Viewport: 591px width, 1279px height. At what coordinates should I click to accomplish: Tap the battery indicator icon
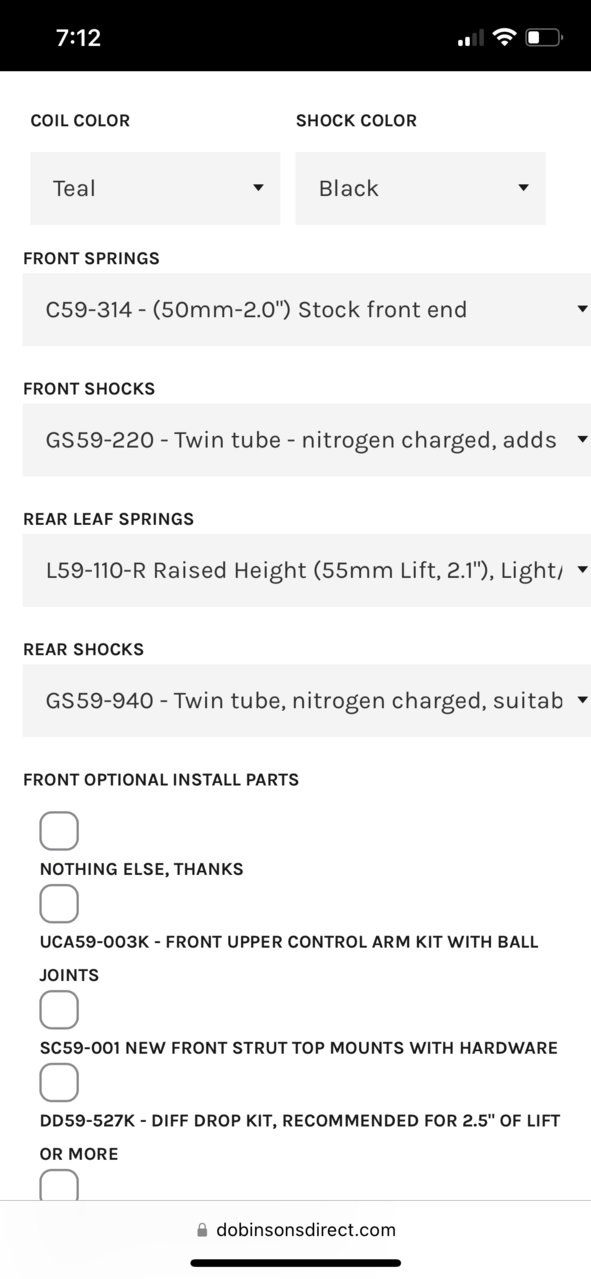click(544, 38)
